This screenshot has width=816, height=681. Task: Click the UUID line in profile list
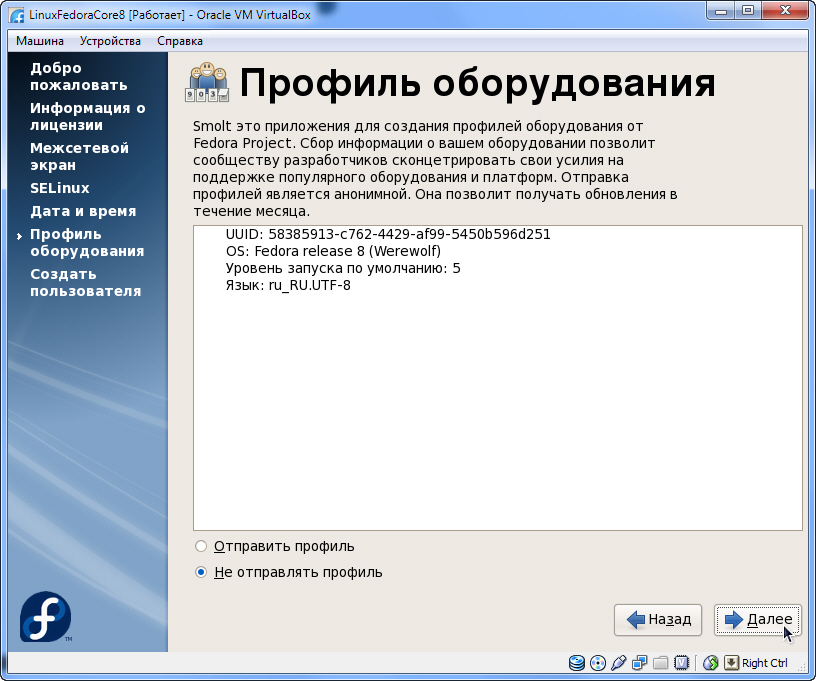[388, 234]
